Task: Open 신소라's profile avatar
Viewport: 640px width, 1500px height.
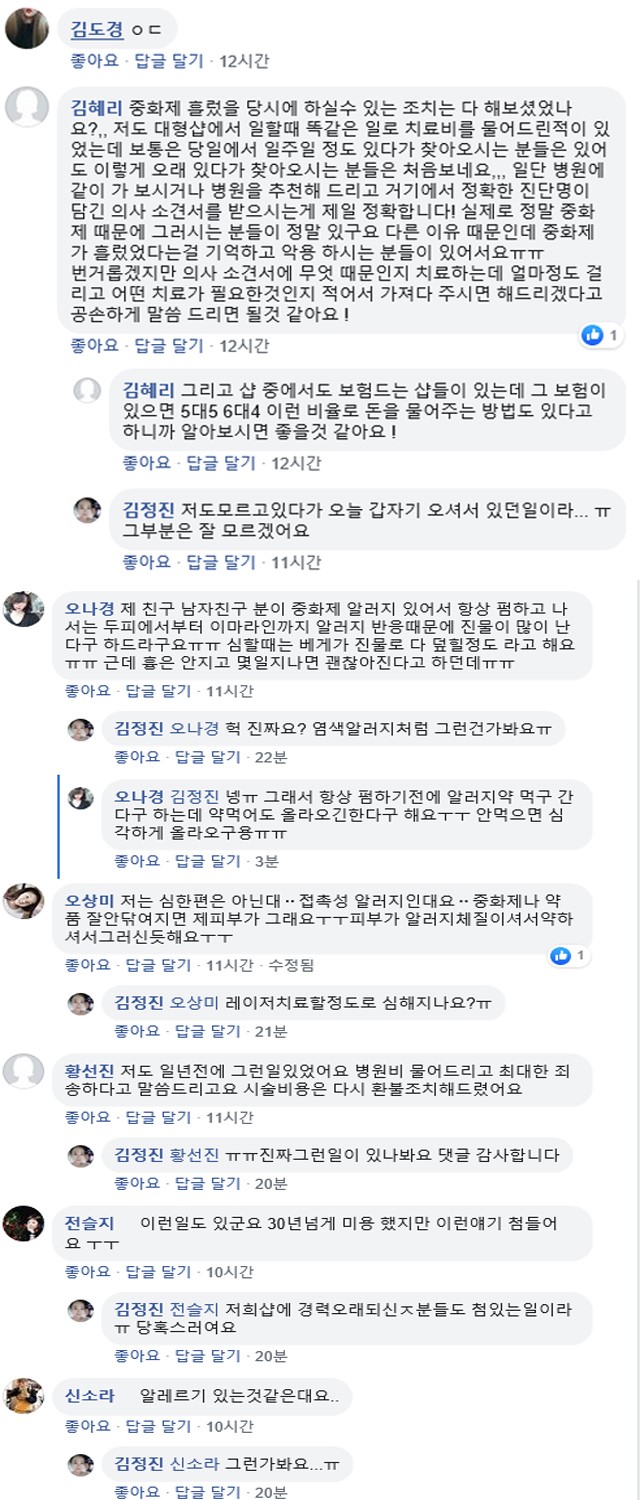Action: (23, 1395)
